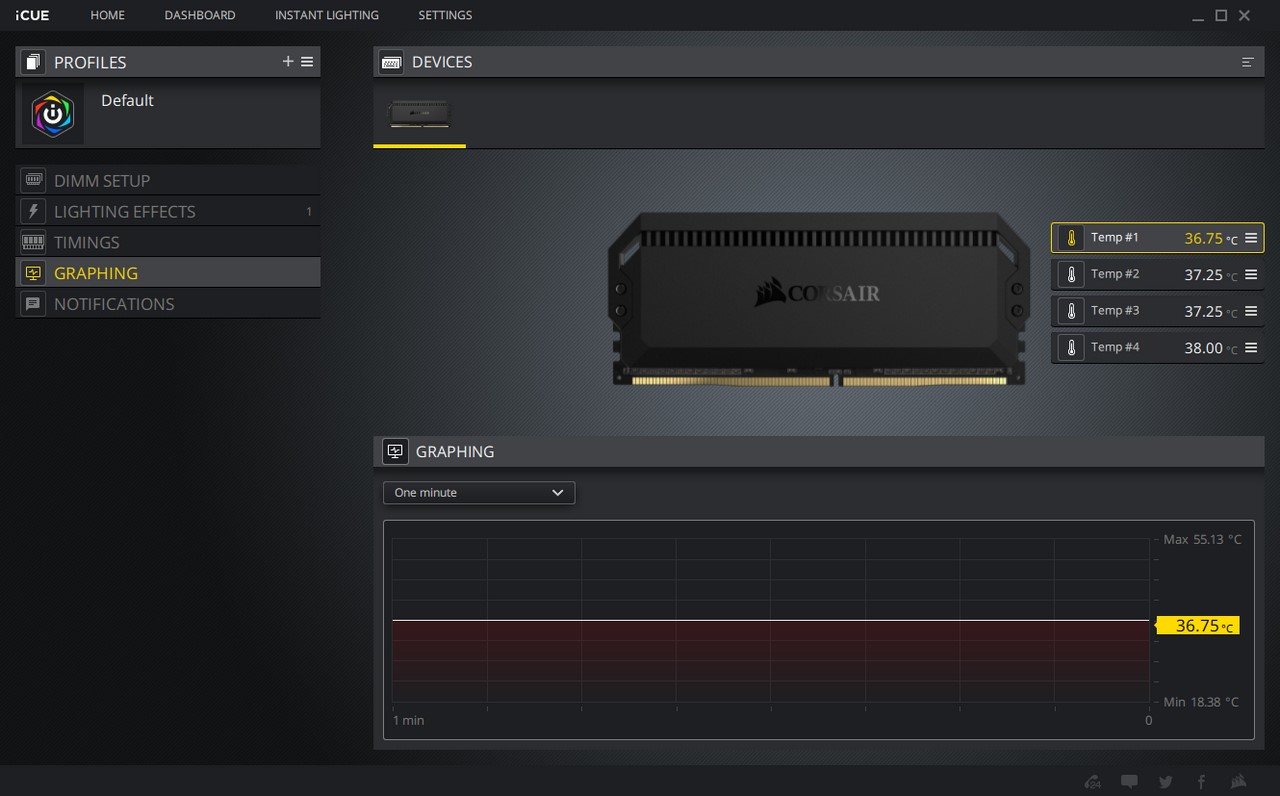Open the Corsair sails logo link
This screenshot has width=1280, height=796.
pos(1238,782)
